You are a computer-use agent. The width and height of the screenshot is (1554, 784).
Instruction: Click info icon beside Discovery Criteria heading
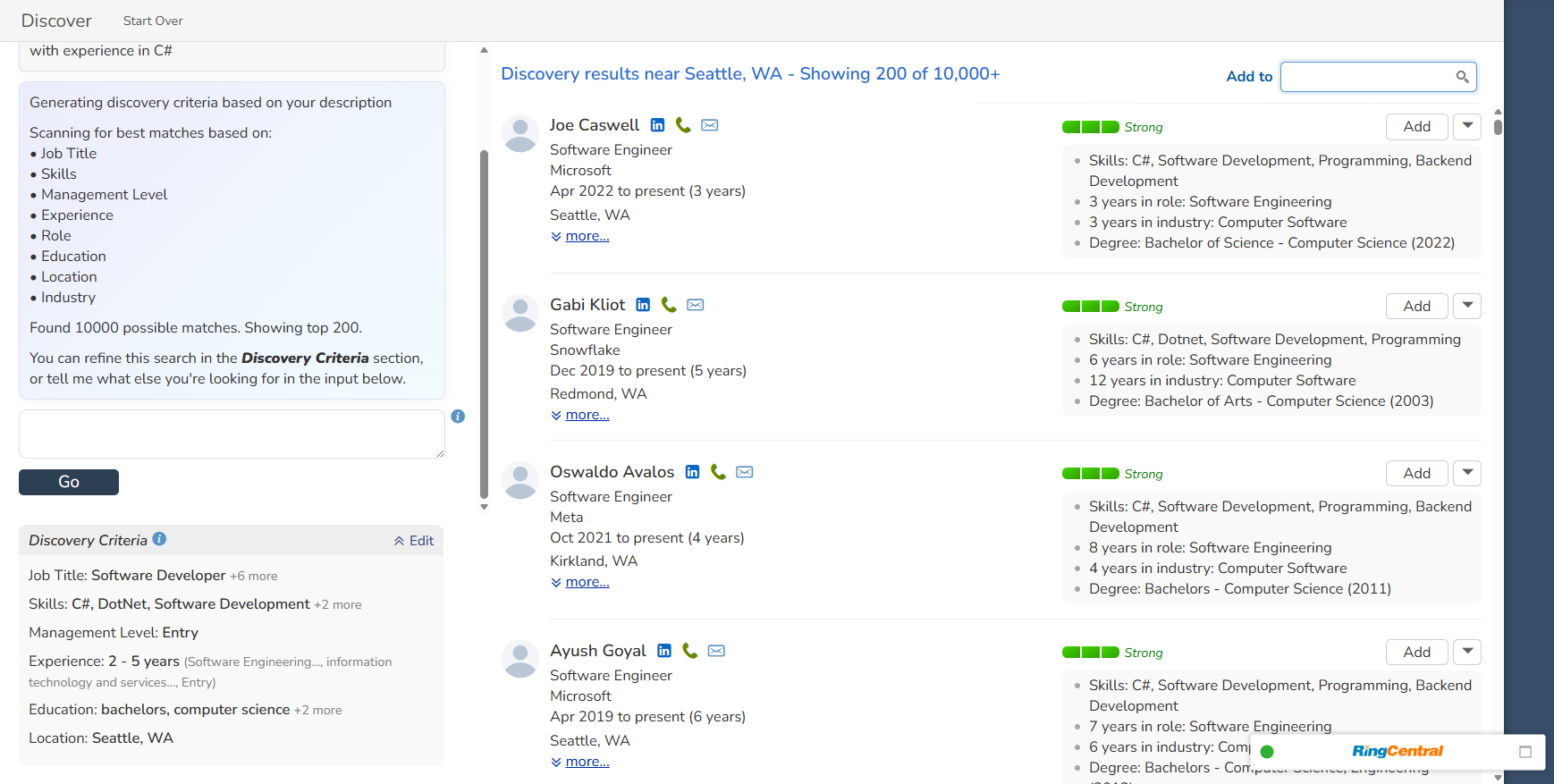point(159,539)
